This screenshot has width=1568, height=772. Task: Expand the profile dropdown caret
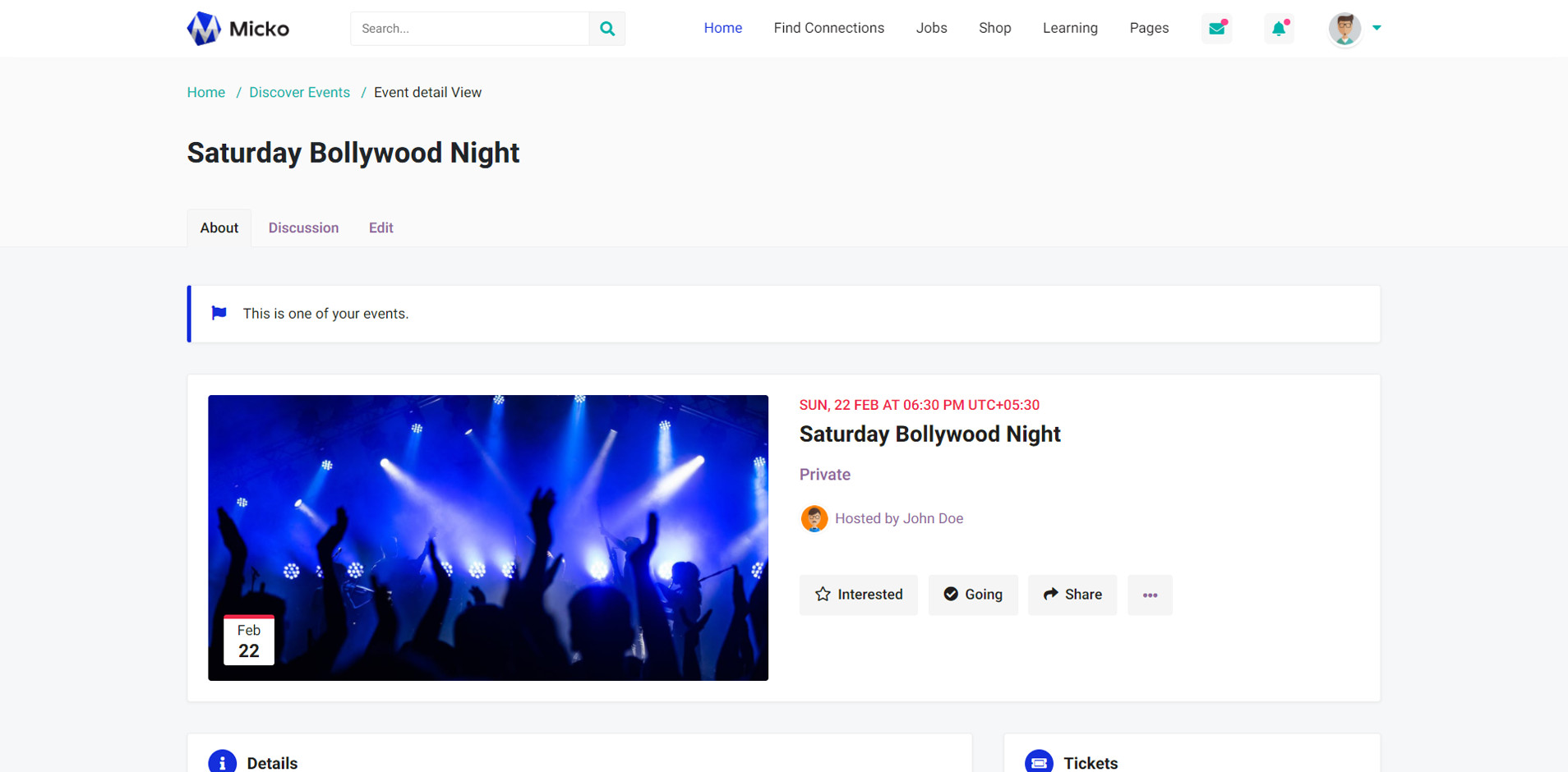point(1377,28)
